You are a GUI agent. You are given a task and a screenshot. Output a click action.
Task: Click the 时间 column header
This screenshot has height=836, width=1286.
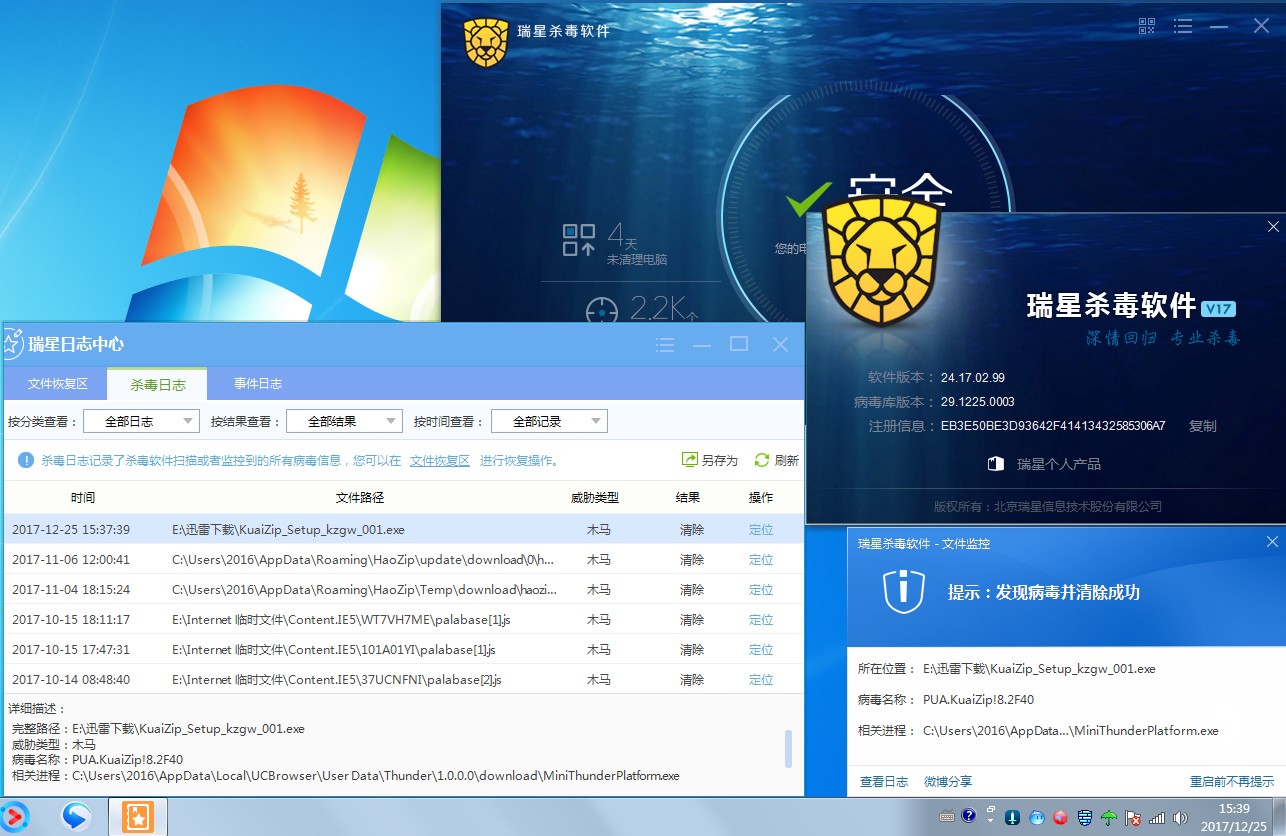coord(83,497)
